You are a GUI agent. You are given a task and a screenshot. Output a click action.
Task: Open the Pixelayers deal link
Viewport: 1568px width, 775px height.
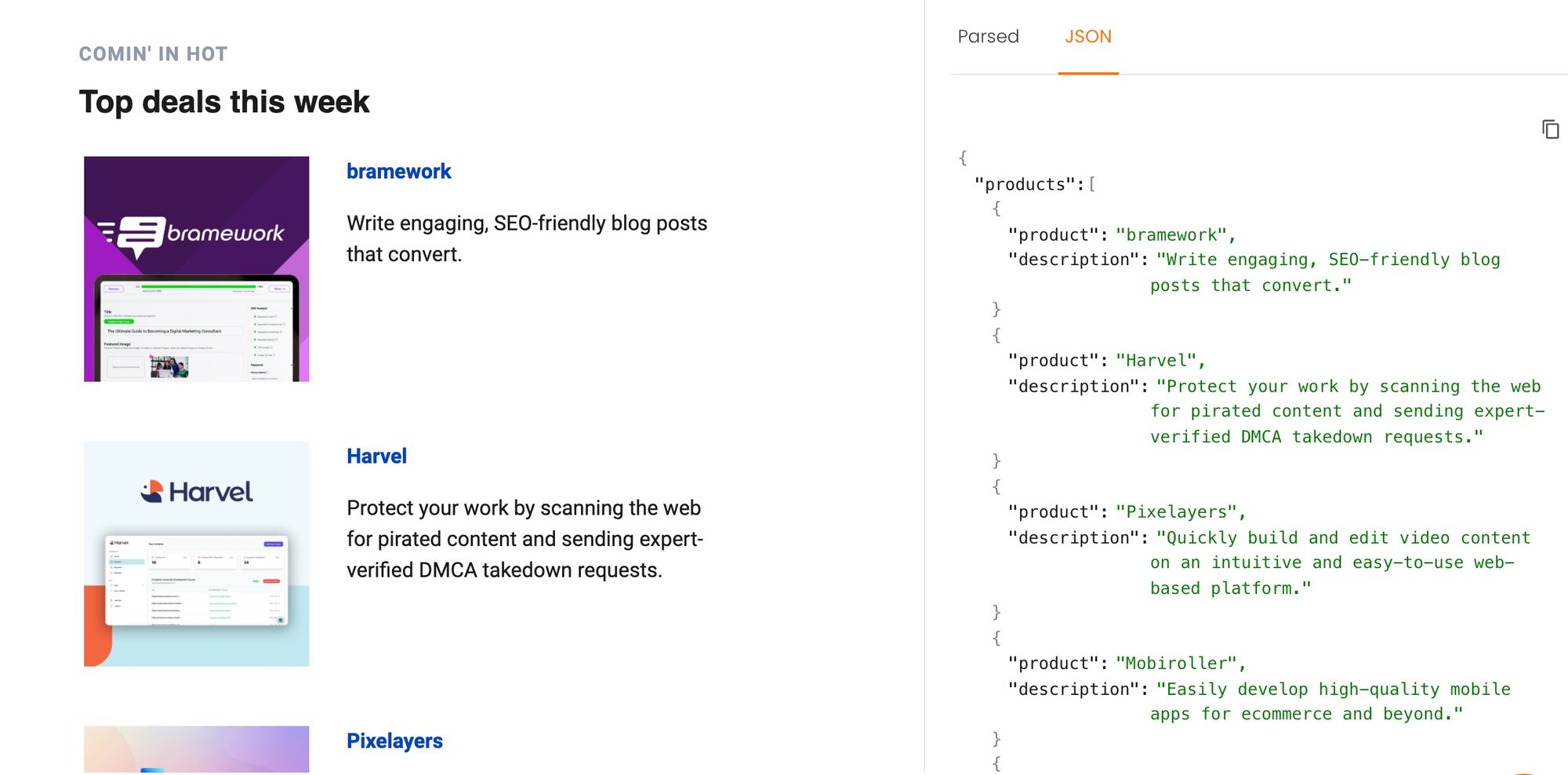pos(394,741)
